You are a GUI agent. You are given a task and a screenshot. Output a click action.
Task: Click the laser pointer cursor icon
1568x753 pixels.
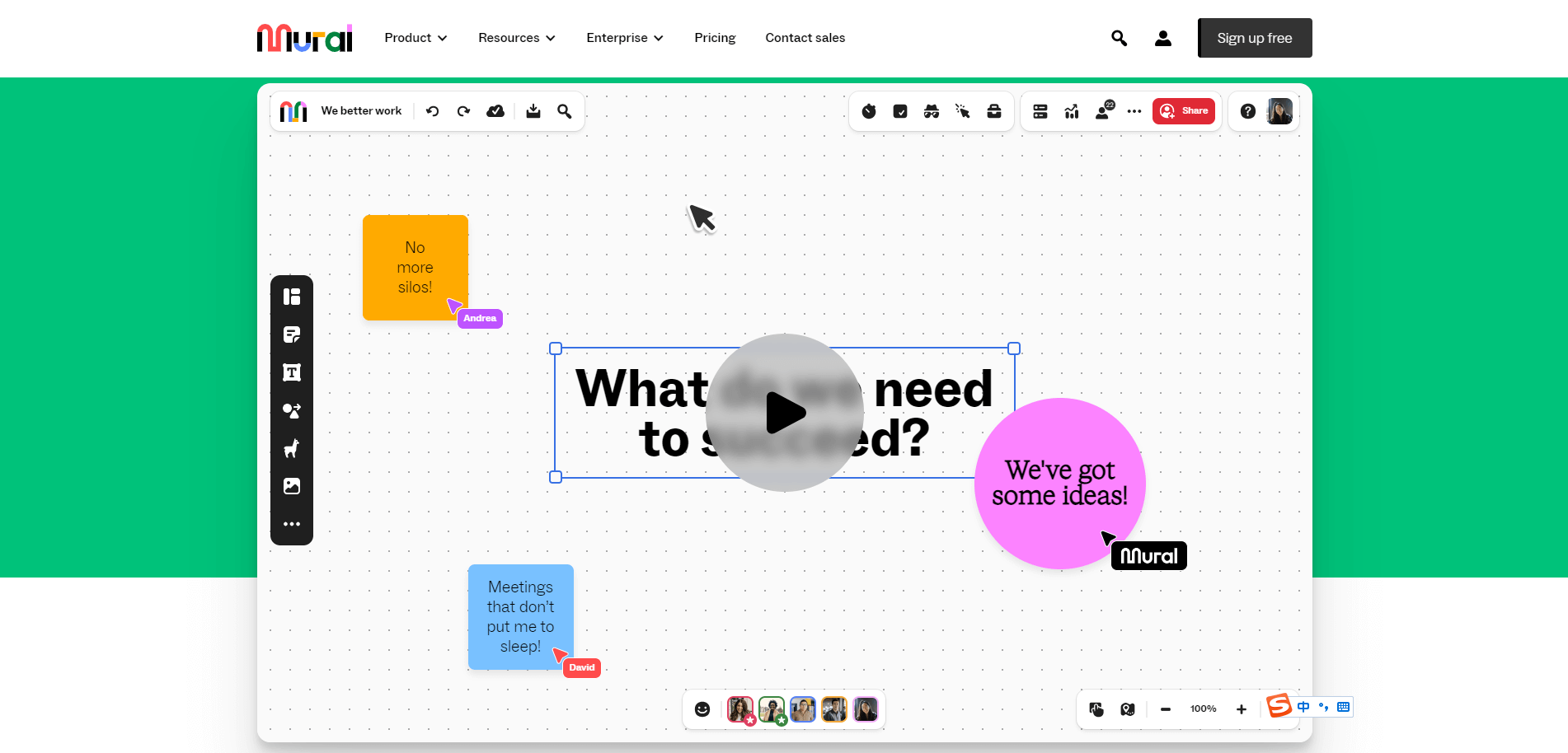[x=963, y=111]
